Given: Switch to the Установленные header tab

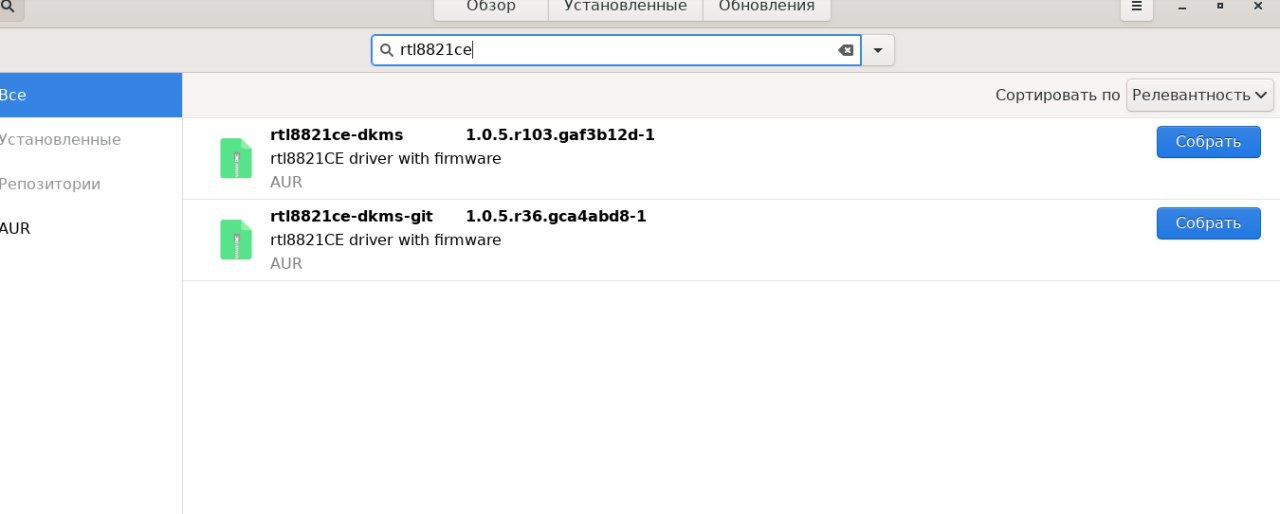Looking at the screenshot, I should pos(626,7).
